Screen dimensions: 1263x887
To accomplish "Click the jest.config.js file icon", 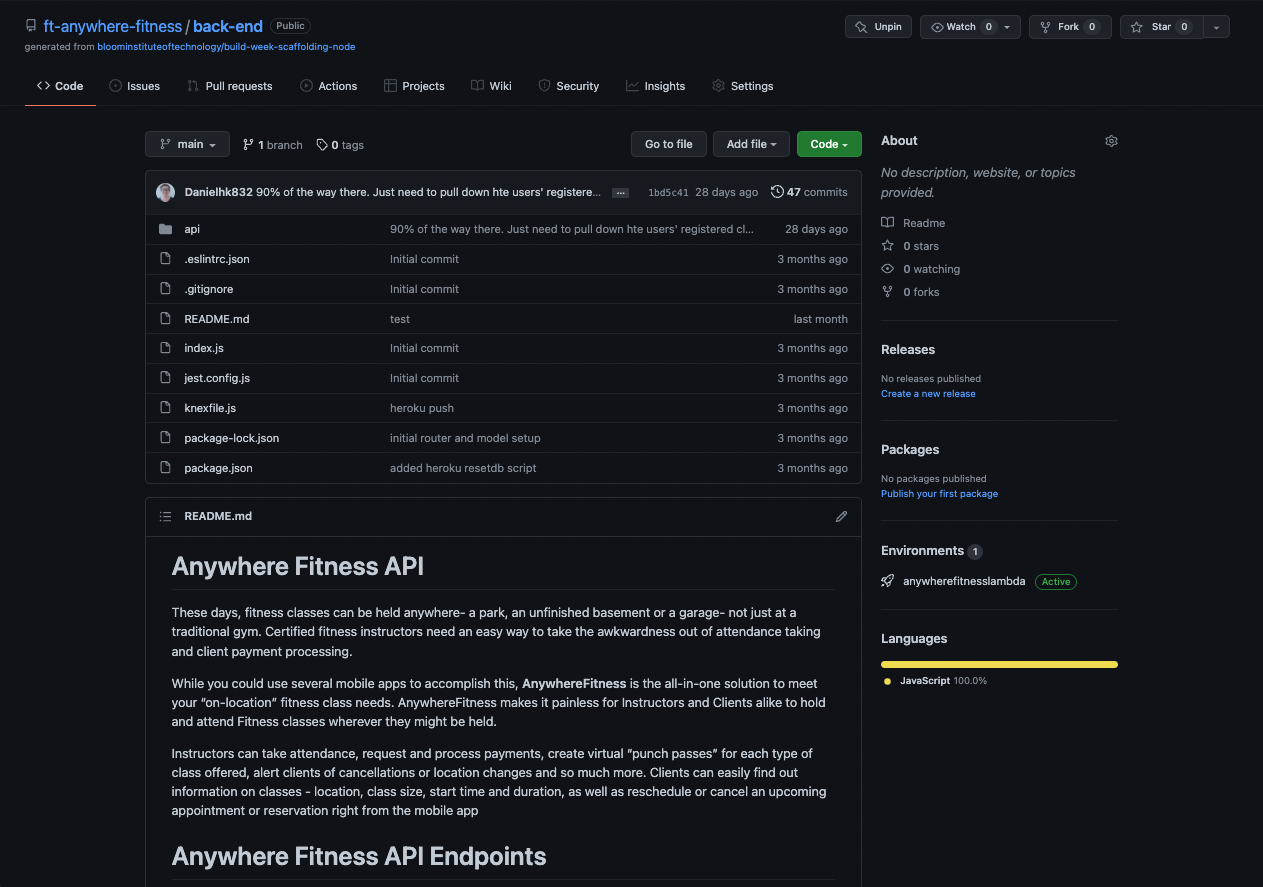I will (165, 378).
